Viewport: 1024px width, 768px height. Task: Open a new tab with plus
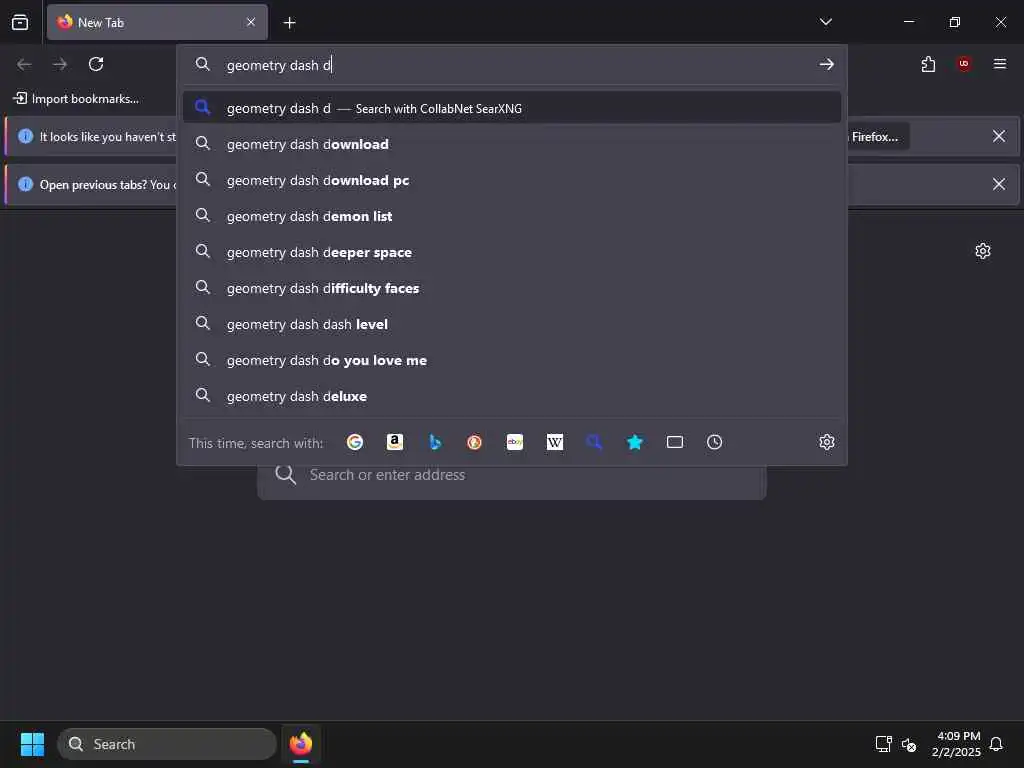(289, 23)
